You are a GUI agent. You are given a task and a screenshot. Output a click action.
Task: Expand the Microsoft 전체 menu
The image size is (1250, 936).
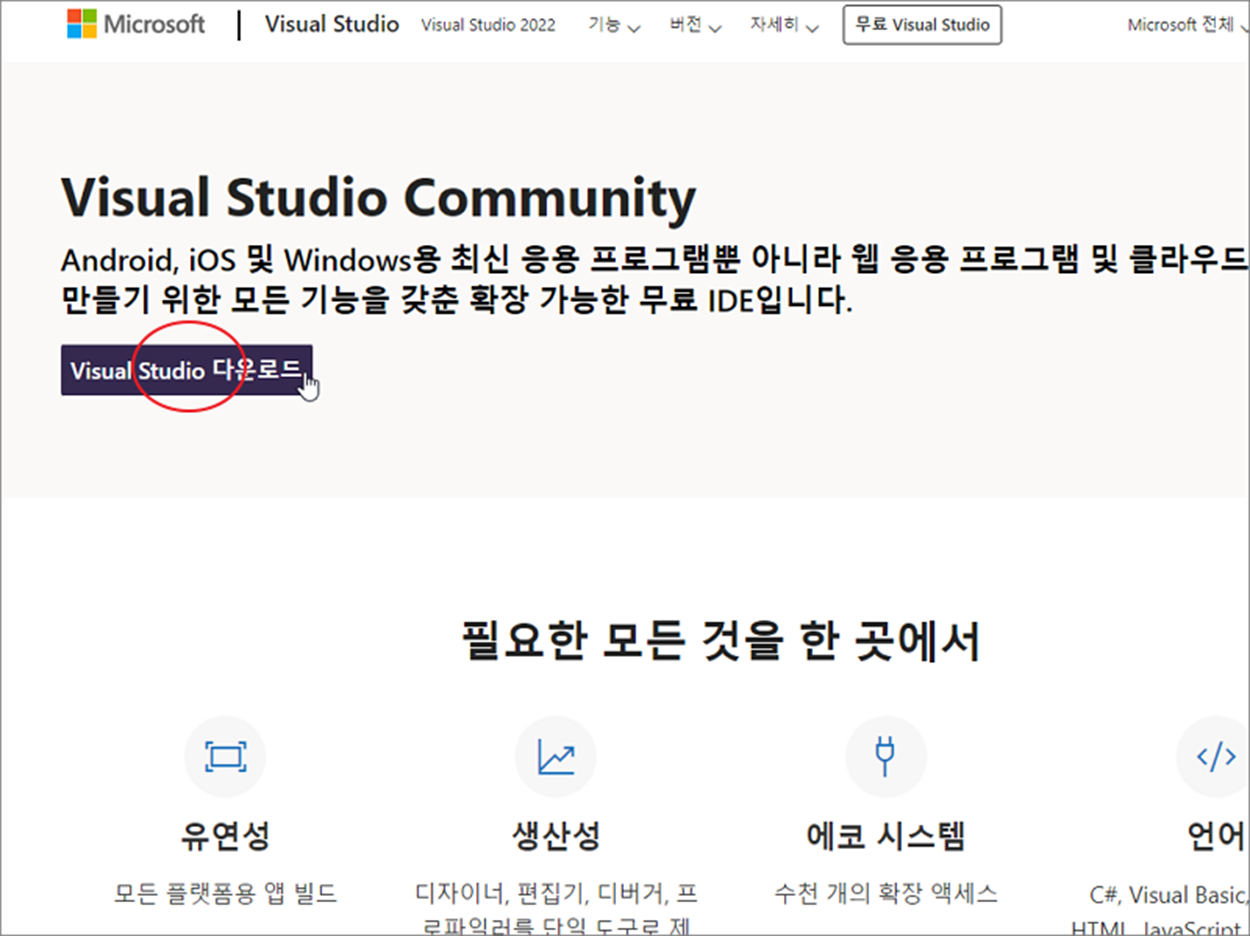pyautogui.click(x=1188, y=26)
